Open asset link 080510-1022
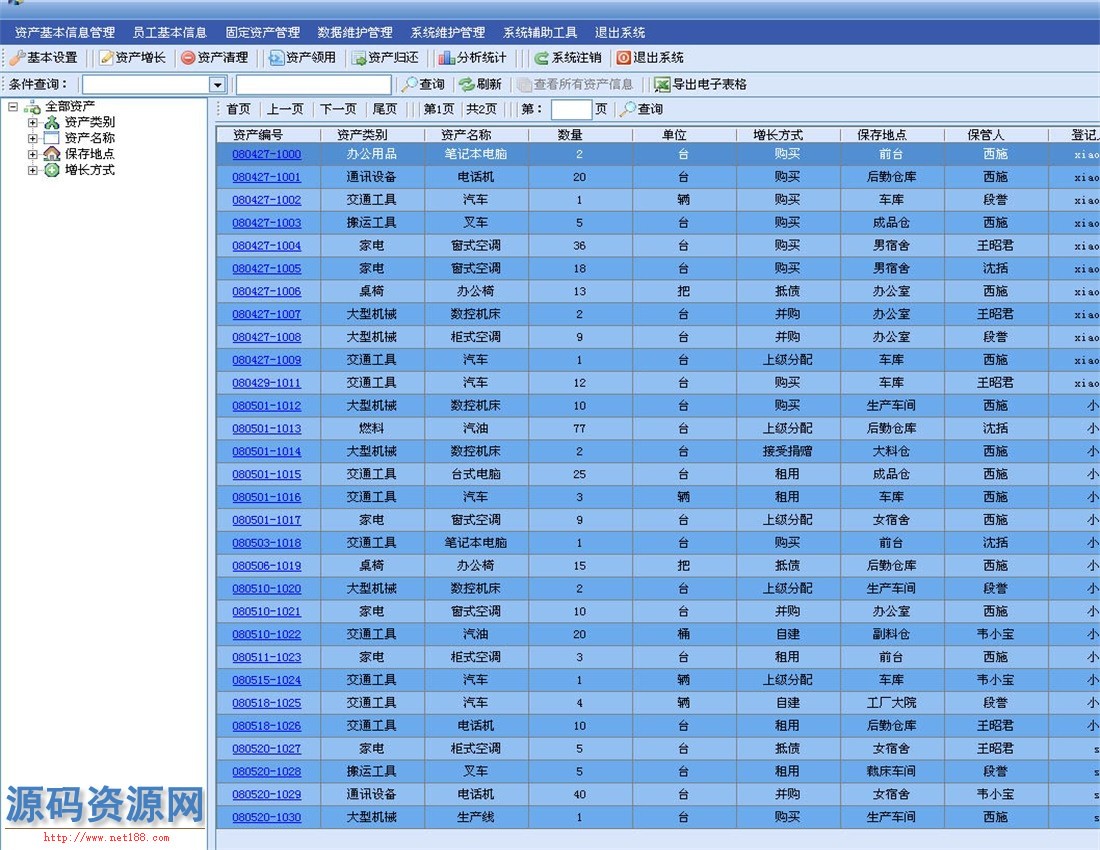This screenshot has width=1100, height=850. [267, 635]
